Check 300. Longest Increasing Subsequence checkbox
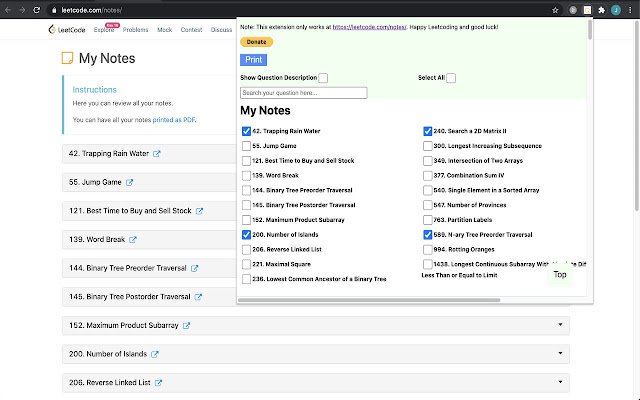The width and height of the screenshot is (640, 400). tap(427, 146)
